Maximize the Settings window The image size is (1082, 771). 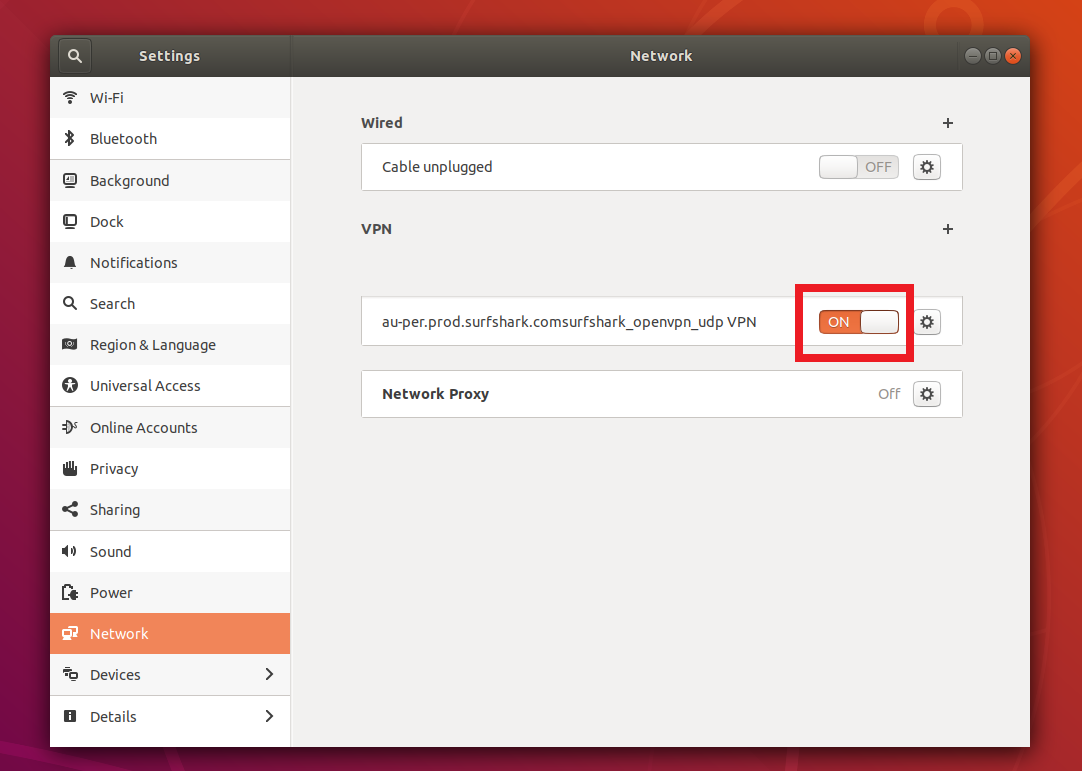(x=992, y=56)
